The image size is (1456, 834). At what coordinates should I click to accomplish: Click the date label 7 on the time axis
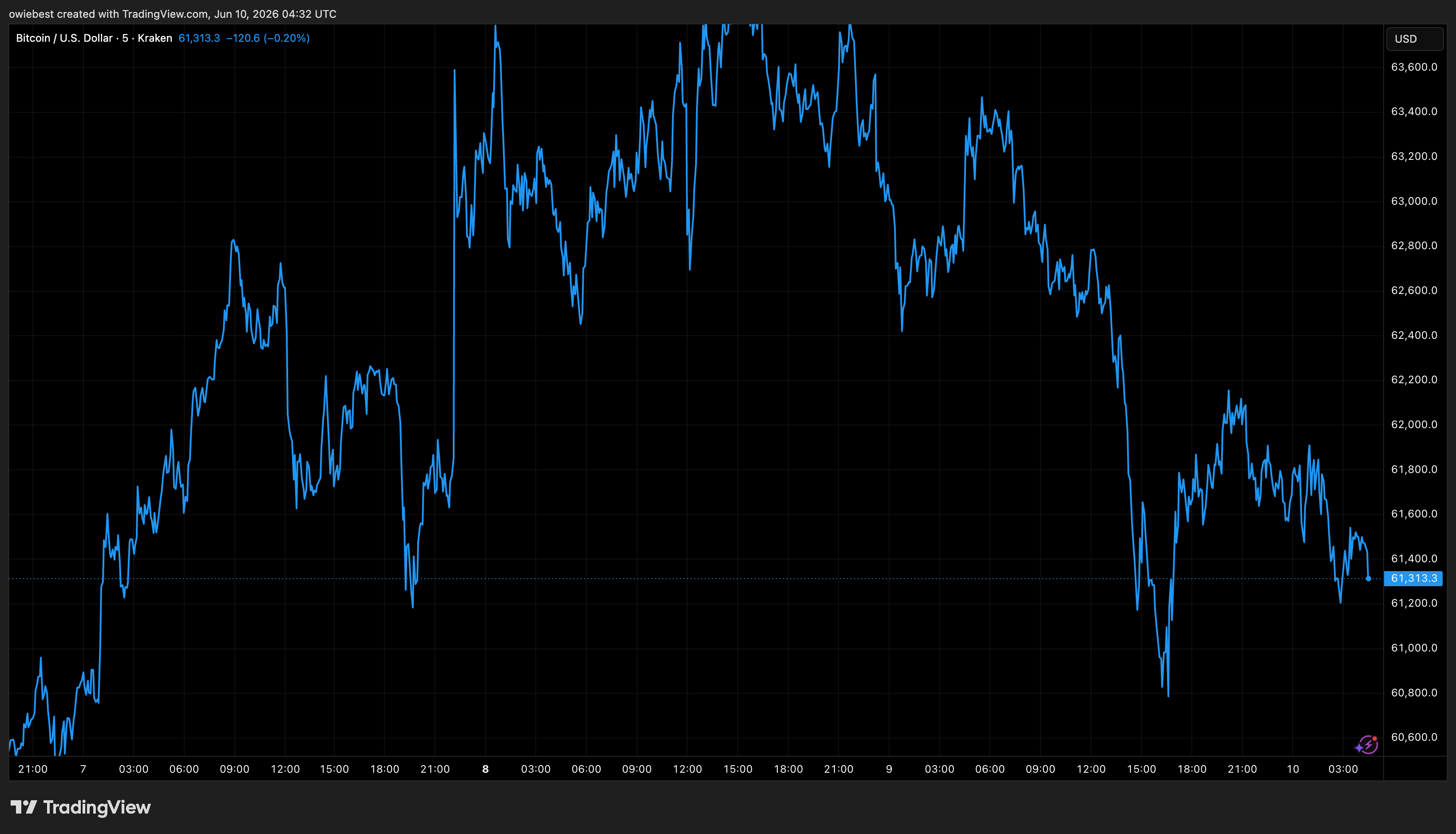point(83,769)
